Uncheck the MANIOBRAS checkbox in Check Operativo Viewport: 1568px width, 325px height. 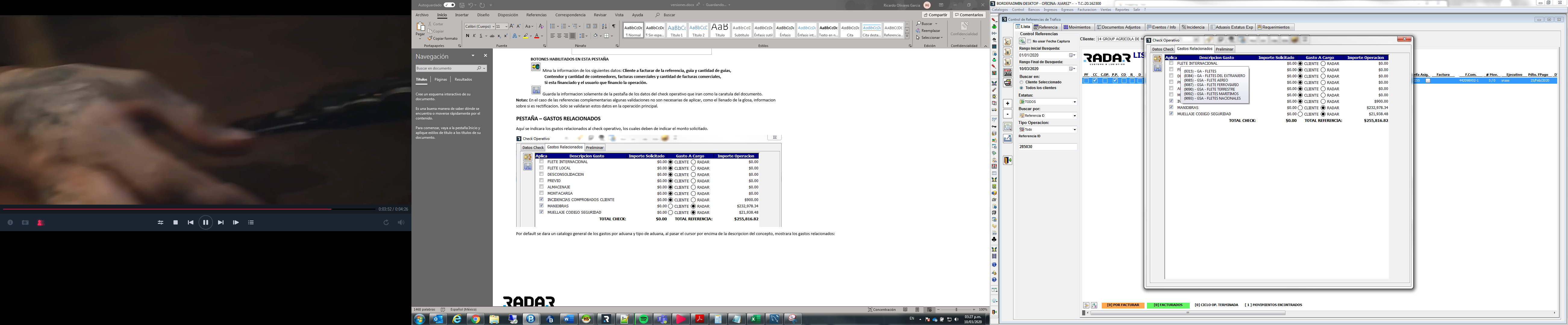click(x=1171, y=108)
